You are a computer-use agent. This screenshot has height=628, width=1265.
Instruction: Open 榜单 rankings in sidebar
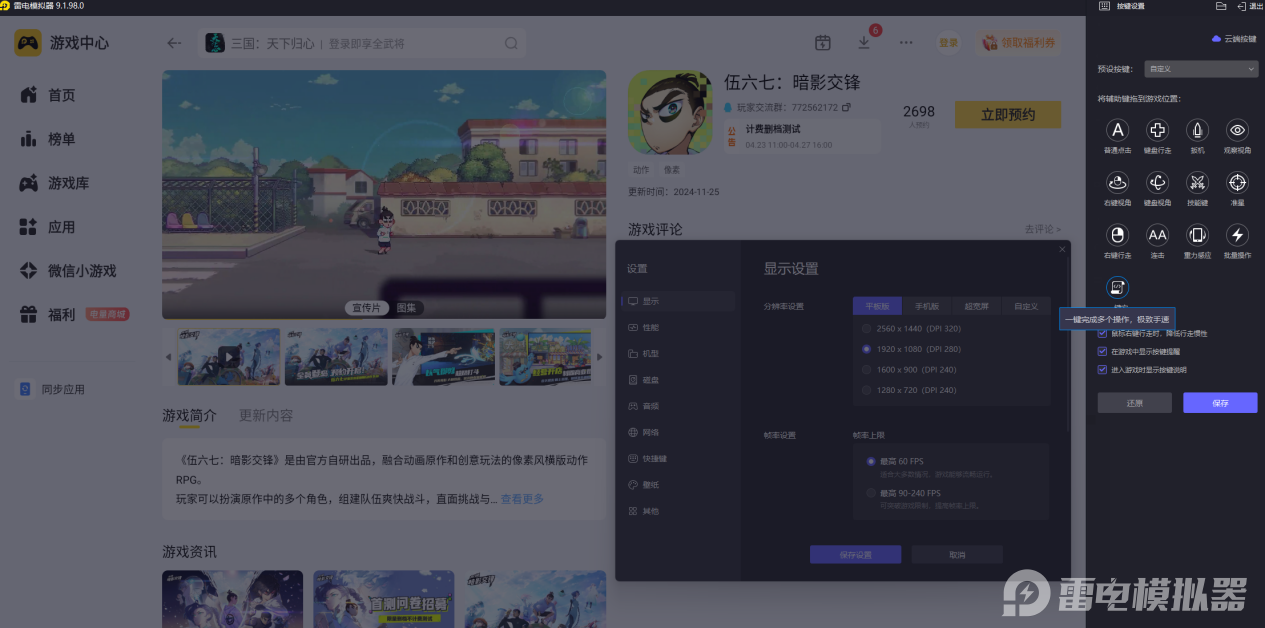pyautogui.click(x=62, y=139)
